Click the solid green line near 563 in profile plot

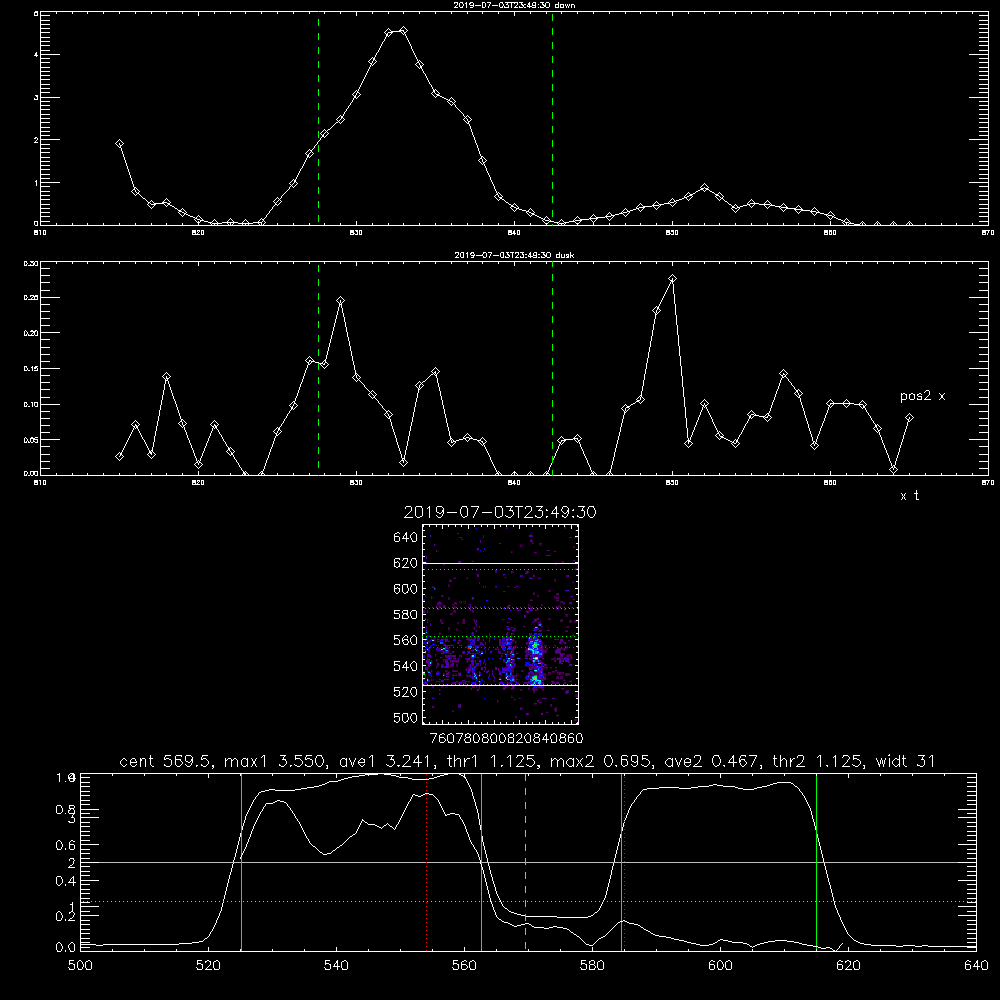pyautogui.click(x=482, y=862)
